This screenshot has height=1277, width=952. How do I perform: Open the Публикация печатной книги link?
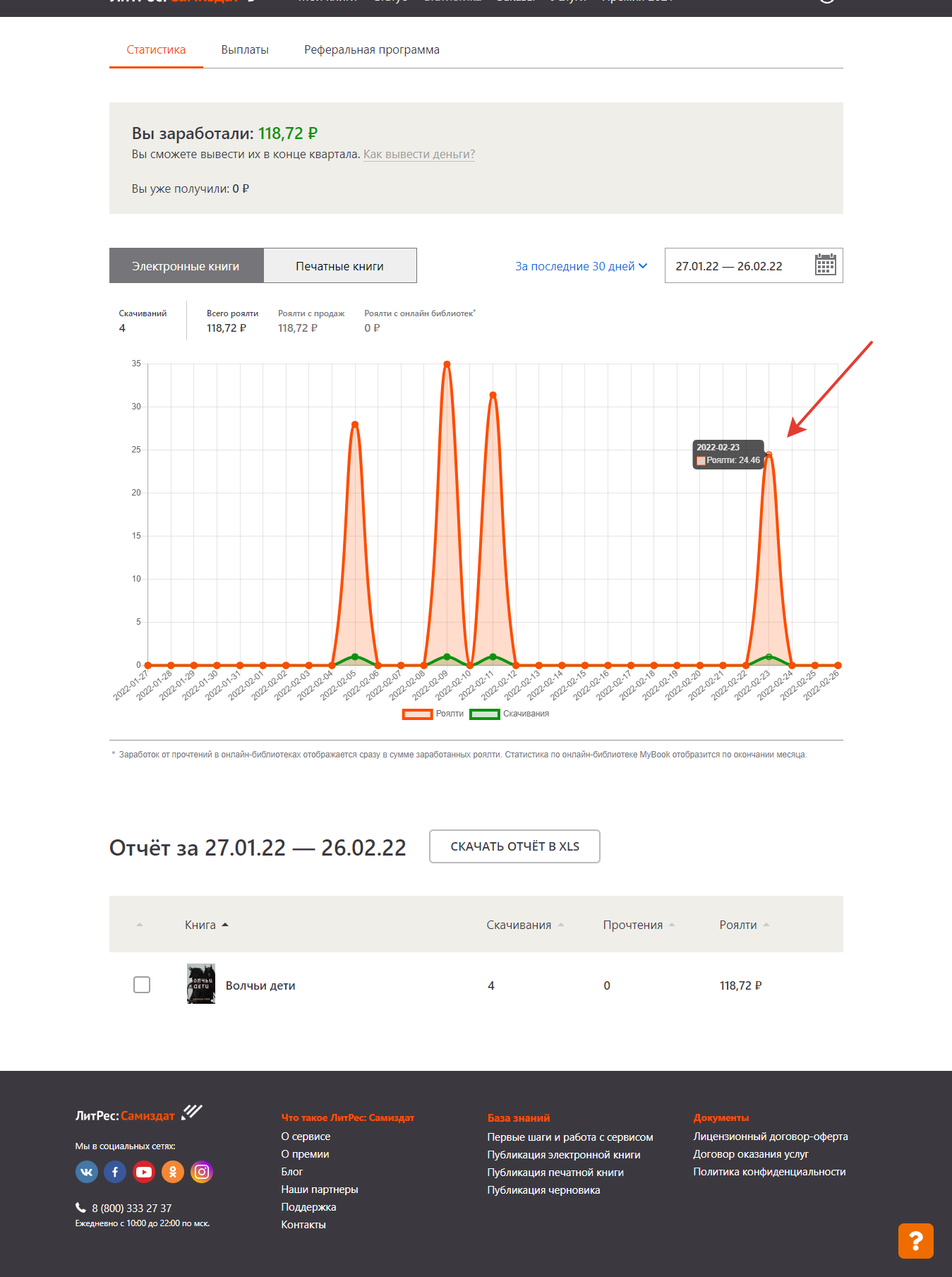click(x=555, y=1173)
